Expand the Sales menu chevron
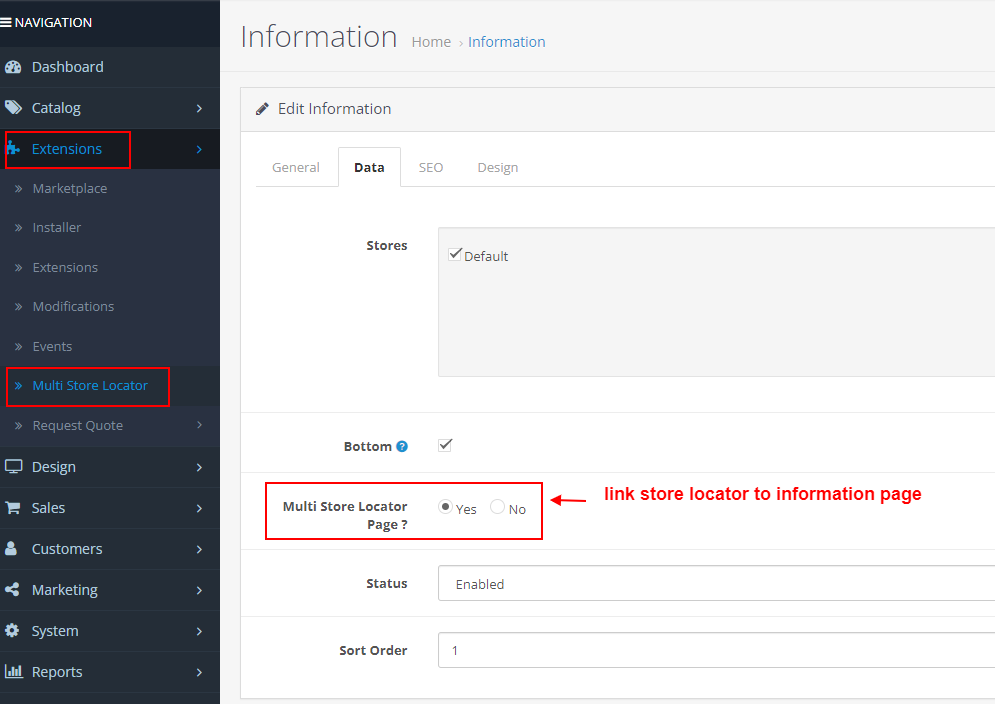The image size is (995, 704). coord(199,508)
